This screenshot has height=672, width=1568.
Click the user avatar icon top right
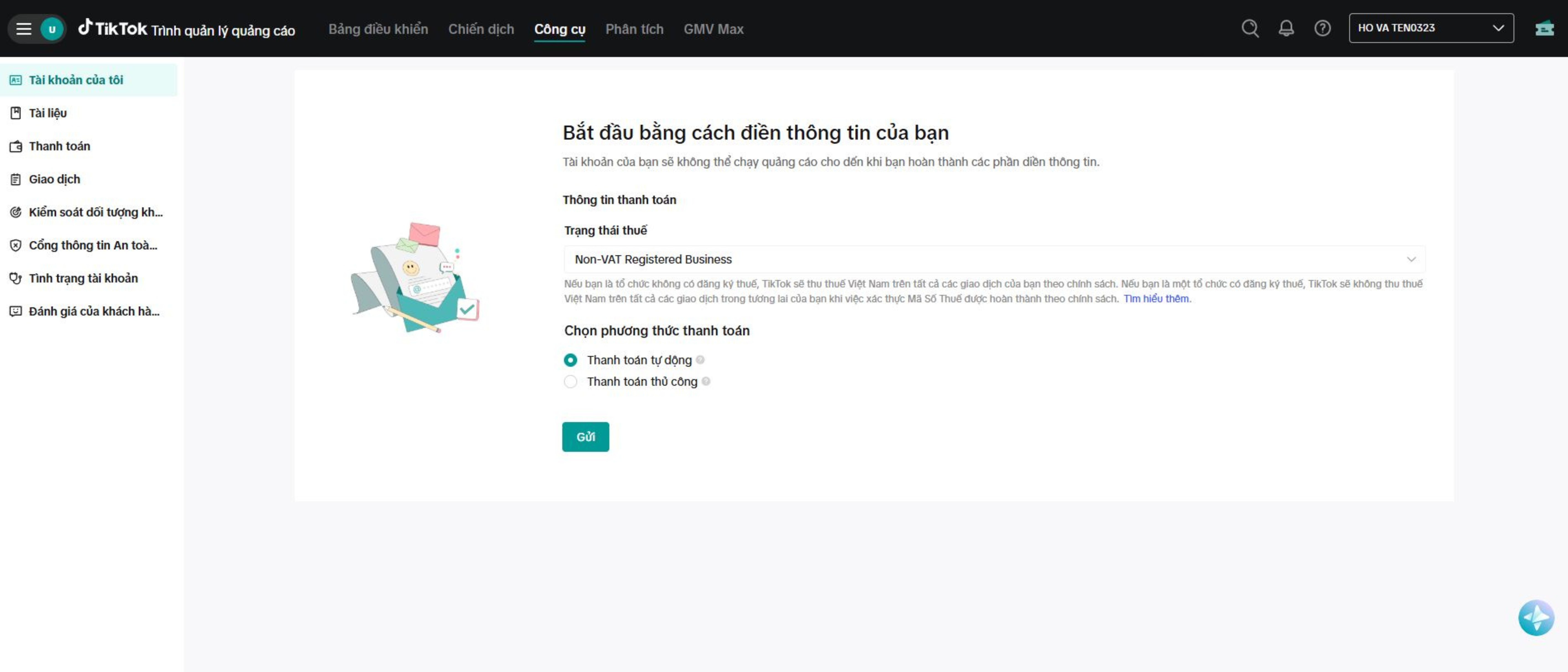pyautogui.click(x=1544, y=28)
